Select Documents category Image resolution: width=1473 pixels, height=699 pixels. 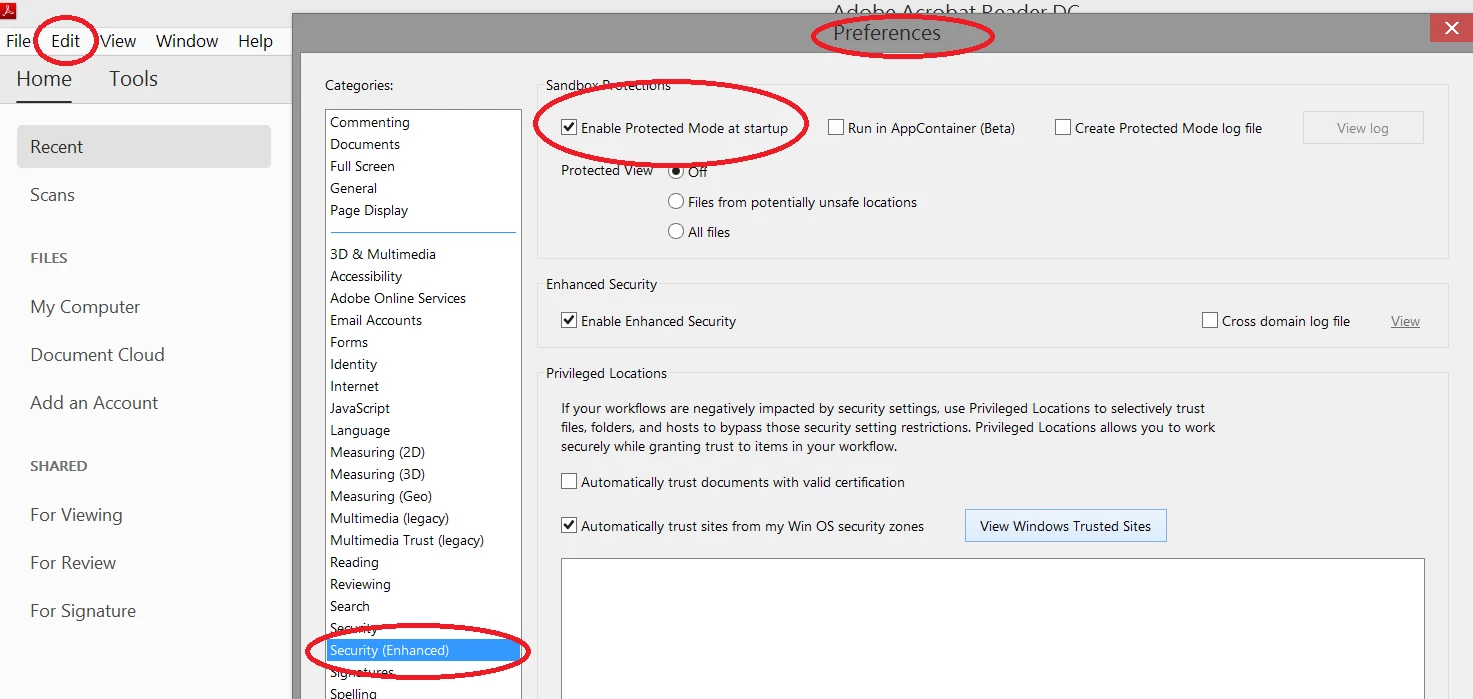tap(365, 144)
